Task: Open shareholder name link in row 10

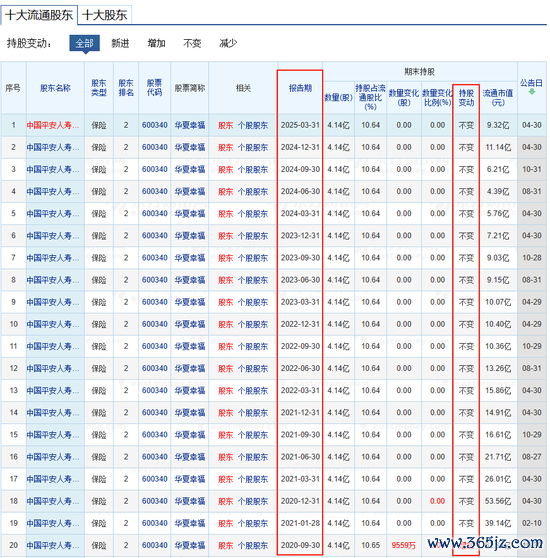Action: [53, 324]
